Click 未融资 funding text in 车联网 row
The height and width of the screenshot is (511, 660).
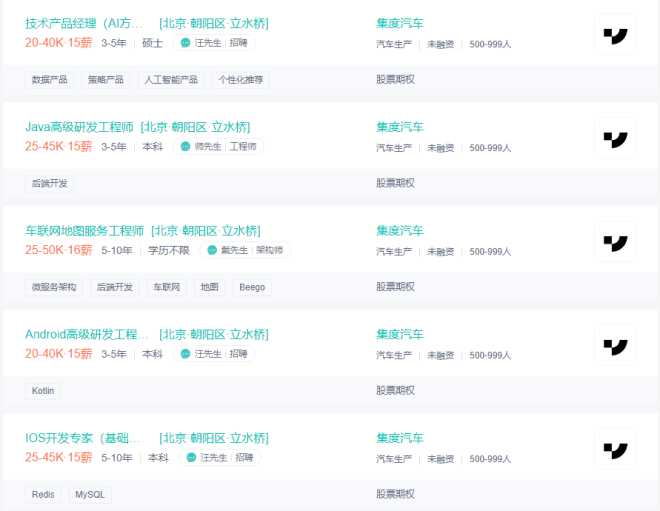441,252
